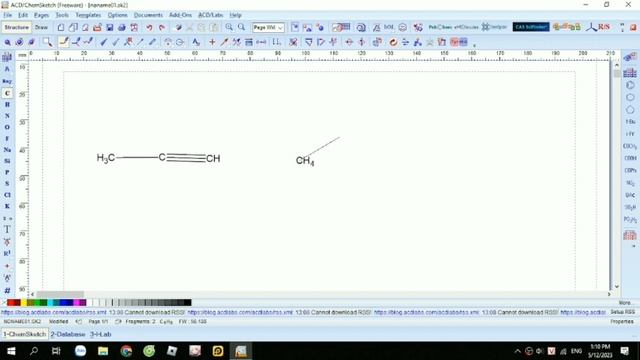Select the Sodium (Na) atom button

tap(7, 150)
